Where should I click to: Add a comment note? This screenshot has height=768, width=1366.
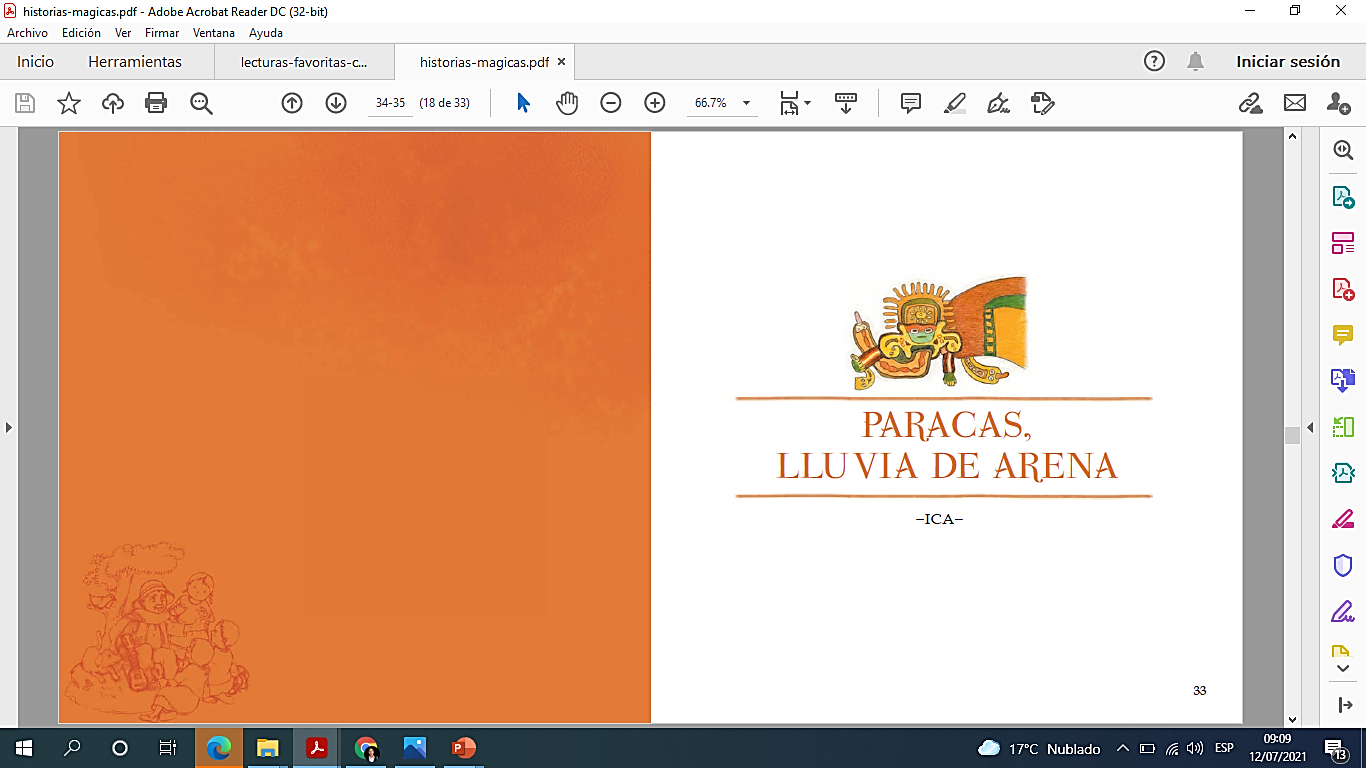tap(911, 103)
